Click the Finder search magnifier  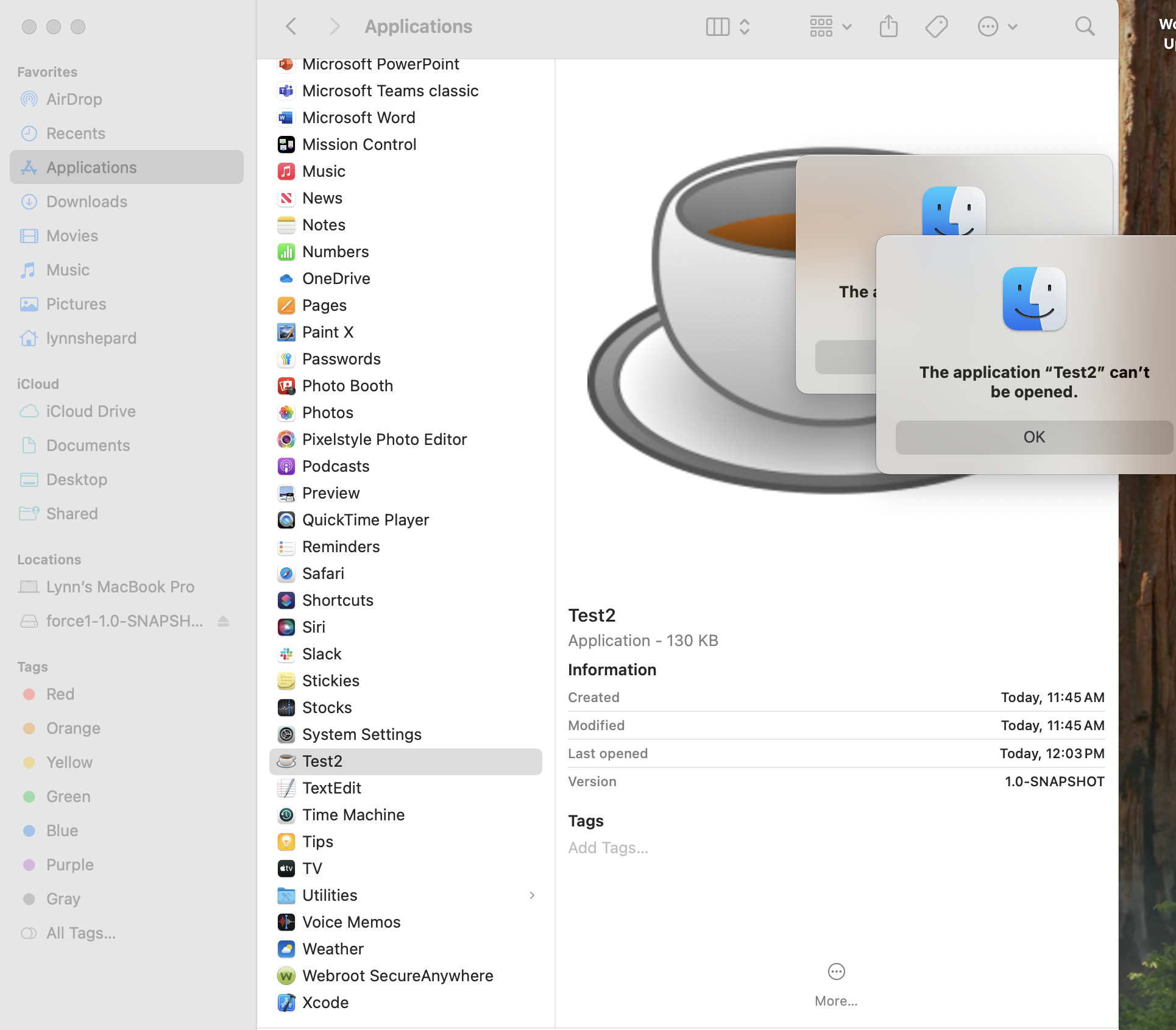[x=1085, y=26]
